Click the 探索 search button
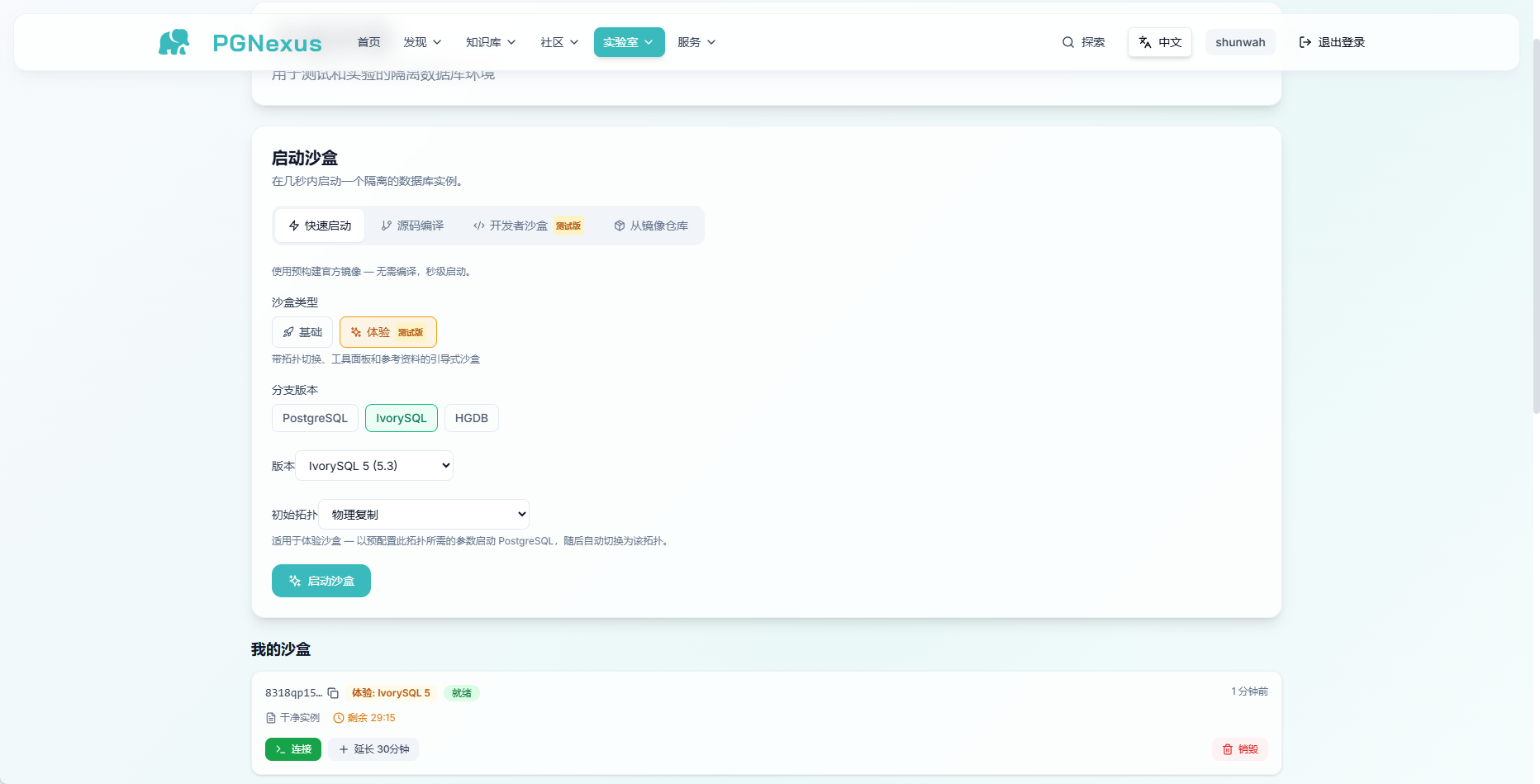1540x784 pixels. point(1083,42)
